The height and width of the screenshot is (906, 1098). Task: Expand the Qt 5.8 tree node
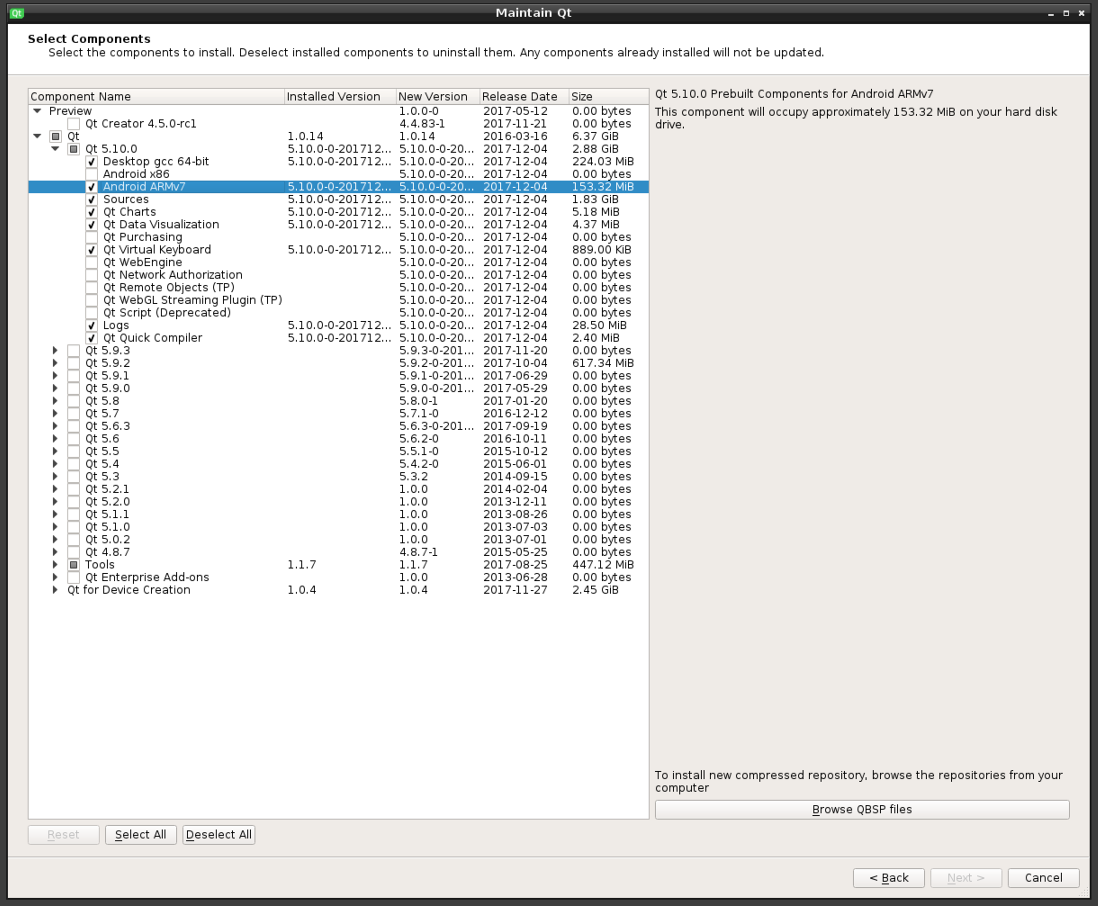click(55, 401)
